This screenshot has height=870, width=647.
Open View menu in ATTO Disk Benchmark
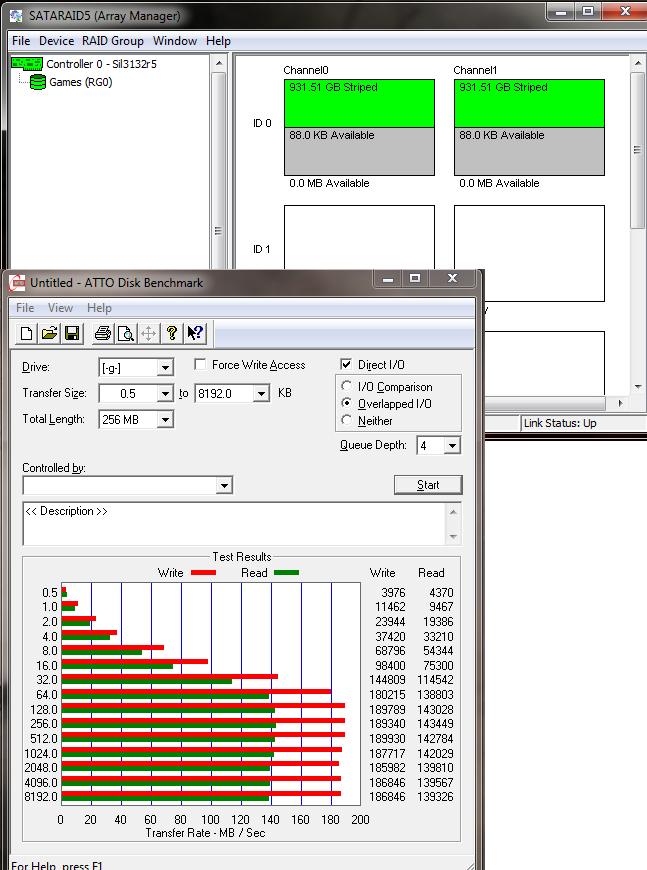click(x=60, y=308)
